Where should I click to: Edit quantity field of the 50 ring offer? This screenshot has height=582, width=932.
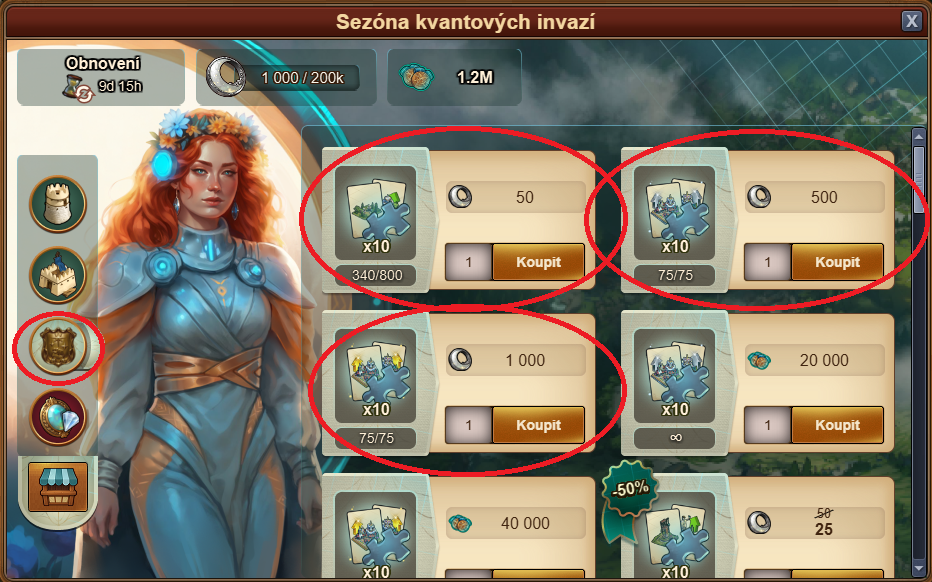pyautogui.click(x=468, y=262)
